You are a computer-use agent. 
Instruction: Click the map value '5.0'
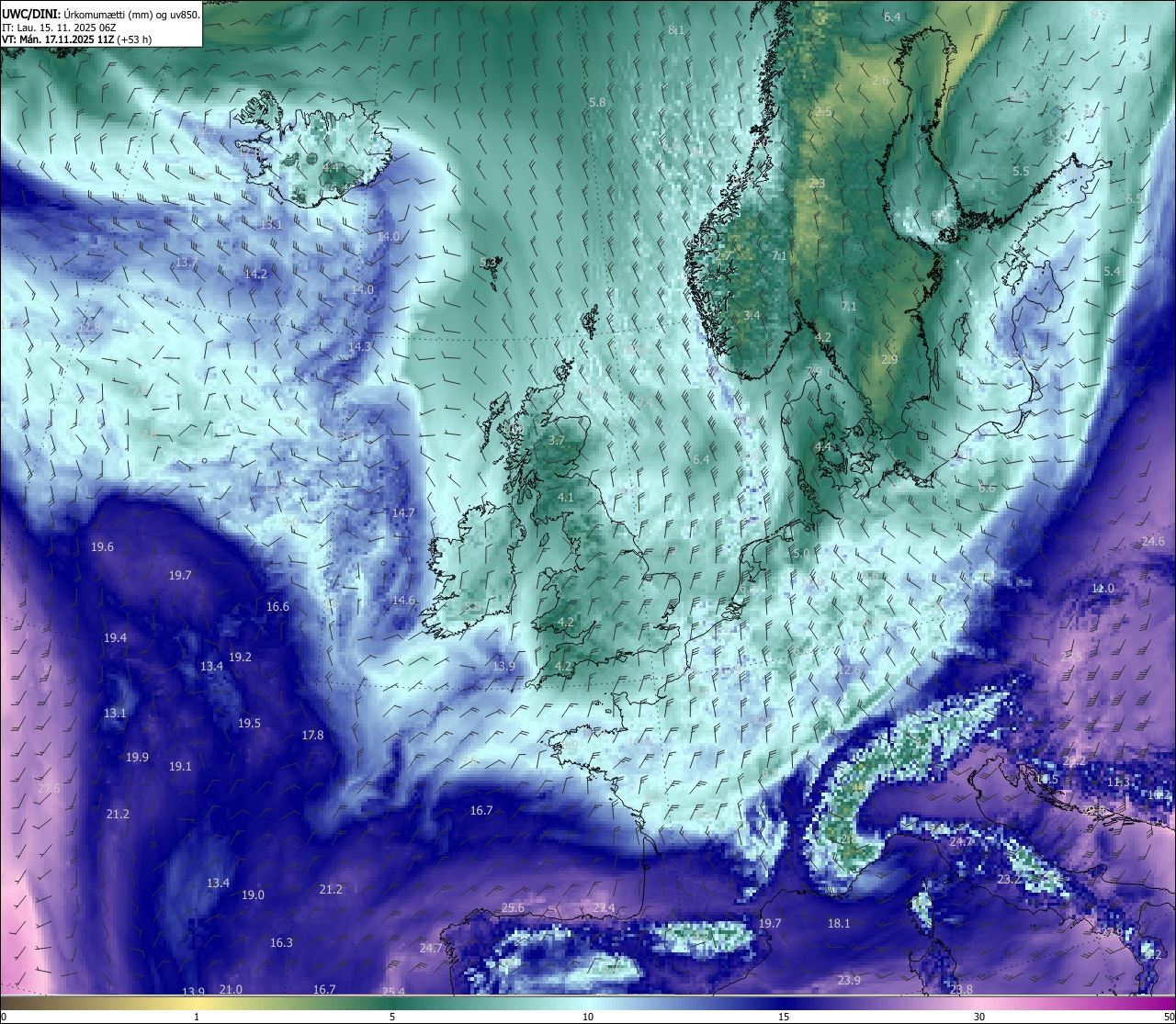click(801, 554)
